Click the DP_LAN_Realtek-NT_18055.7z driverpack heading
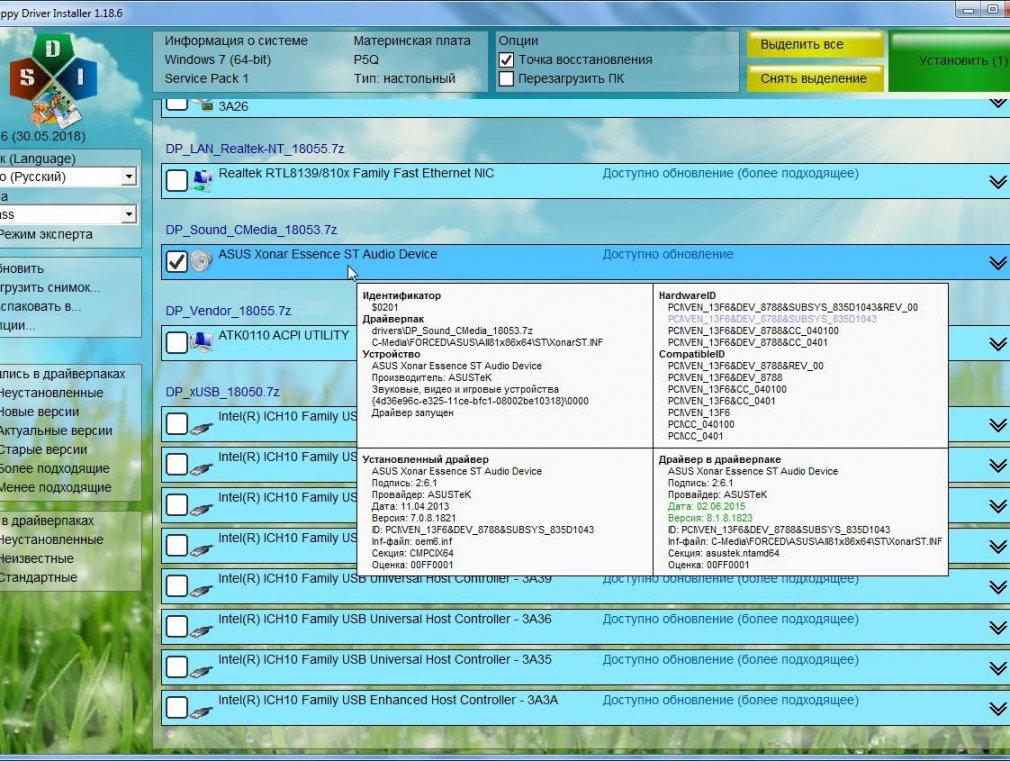This screenshot has width=1010, height=761. coord(254,149)
